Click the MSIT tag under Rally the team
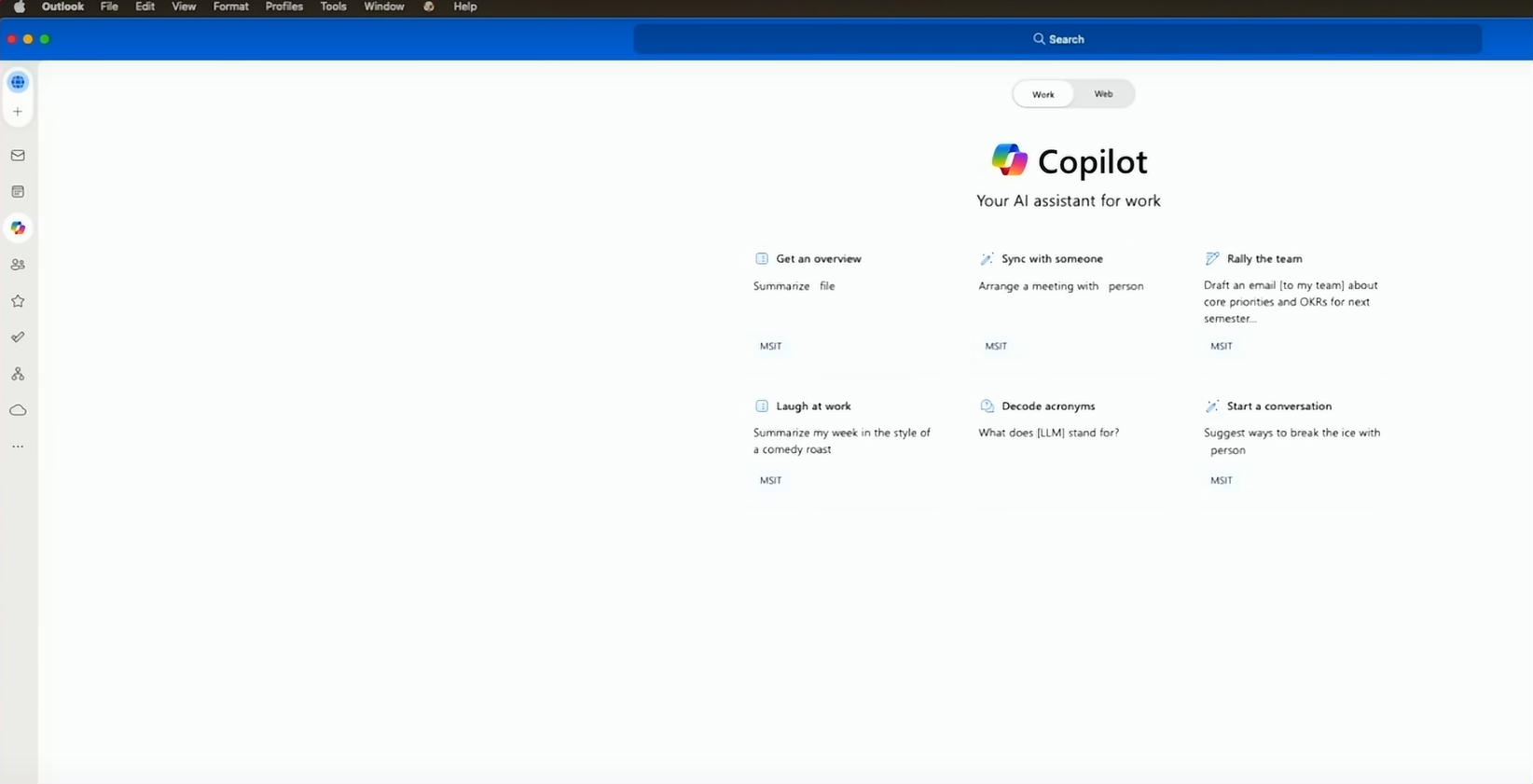 1222,346
